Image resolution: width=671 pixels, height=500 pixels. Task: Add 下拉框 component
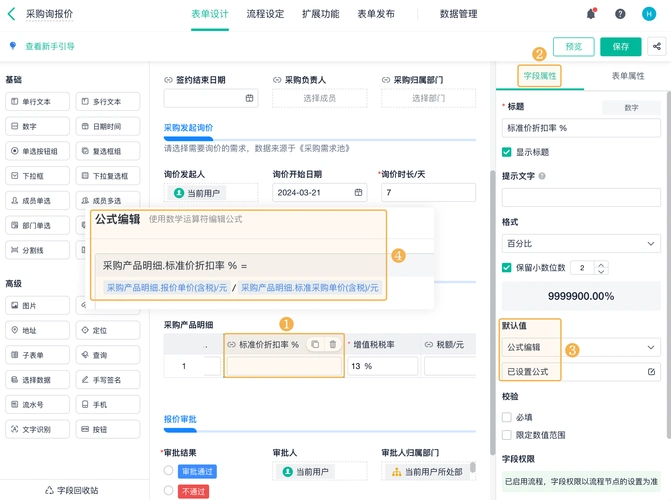[37, 176]
